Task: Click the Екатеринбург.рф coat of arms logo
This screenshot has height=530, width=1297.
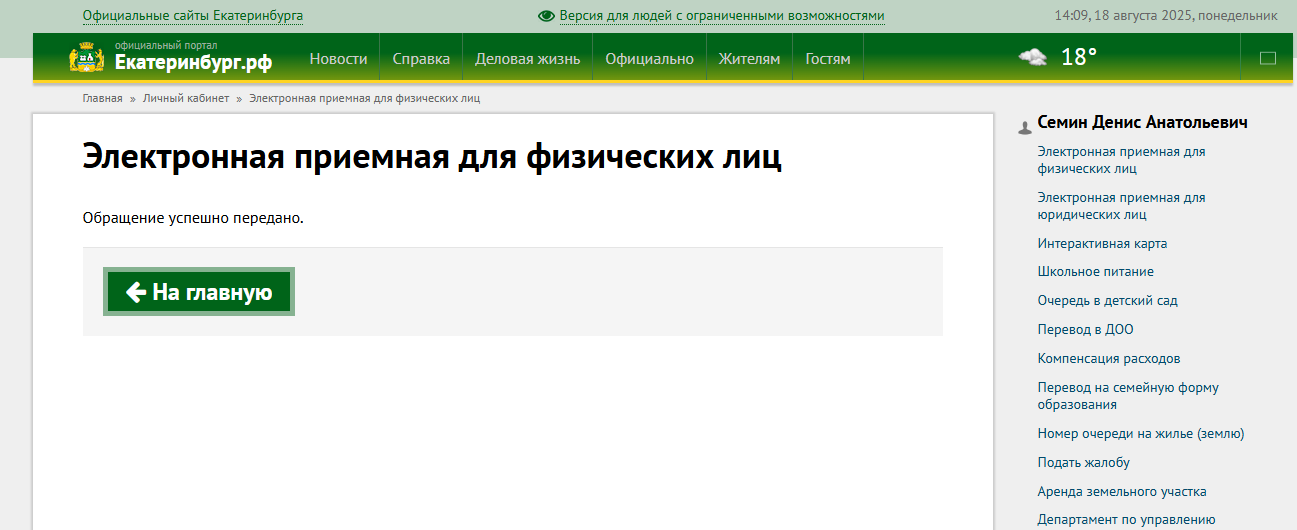Action: pyautogui.click(x=86, y=58)
